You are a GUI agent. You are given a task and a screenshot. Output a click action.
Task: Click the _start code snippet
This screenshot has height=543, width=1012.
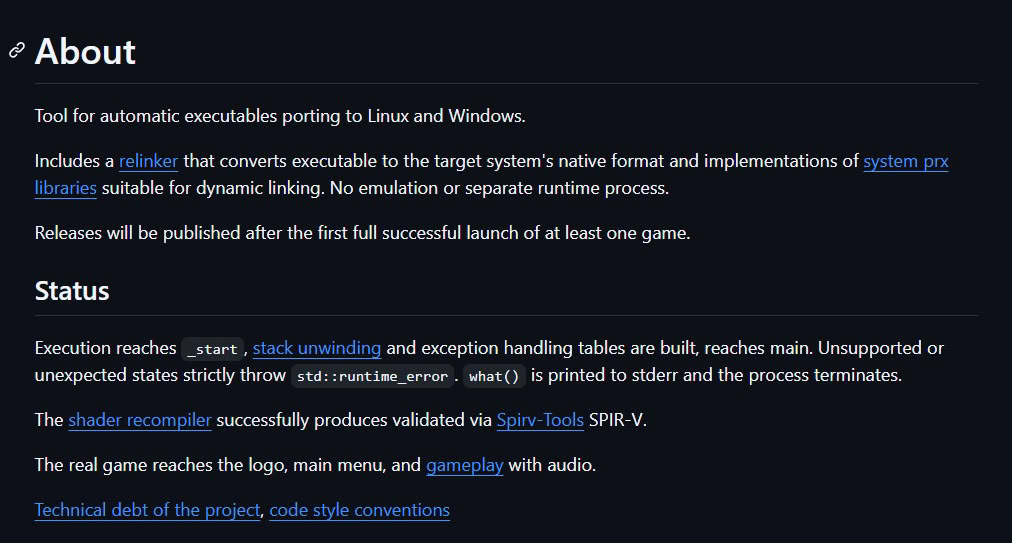point(212,349)
